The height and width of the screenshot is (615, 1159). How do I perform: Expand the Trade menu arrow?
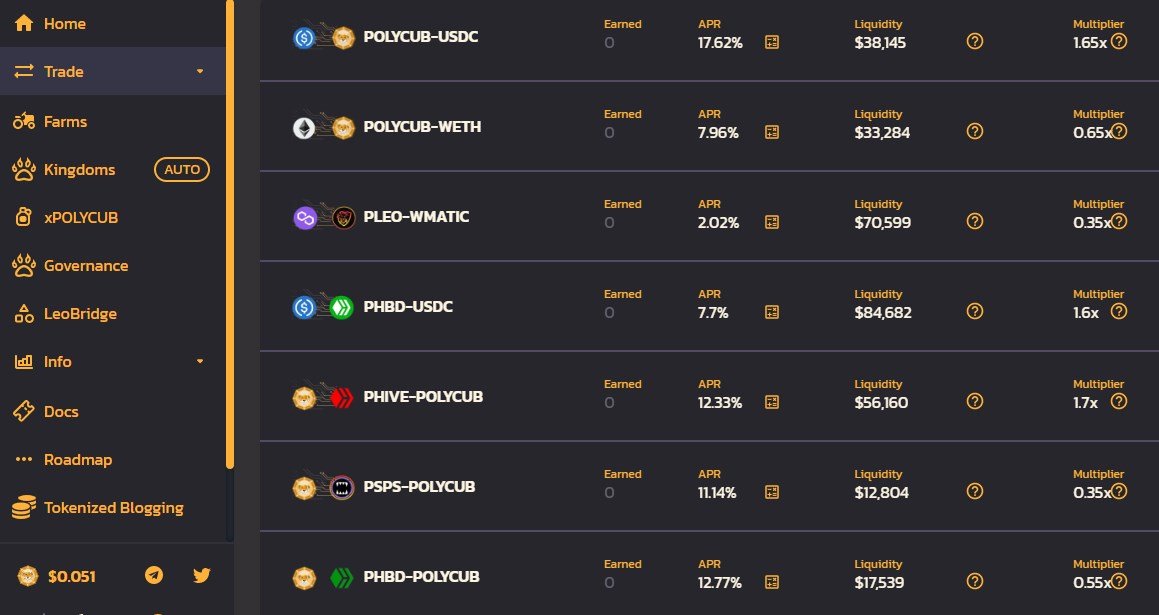tap(200, 72)
